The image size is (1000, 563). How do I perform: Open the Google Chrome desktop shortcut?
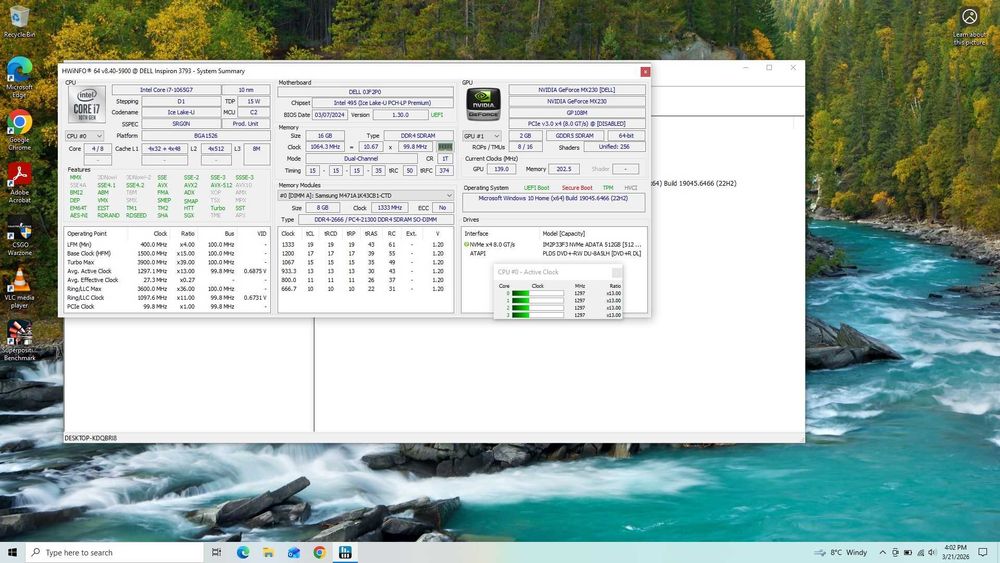point(19,130)
